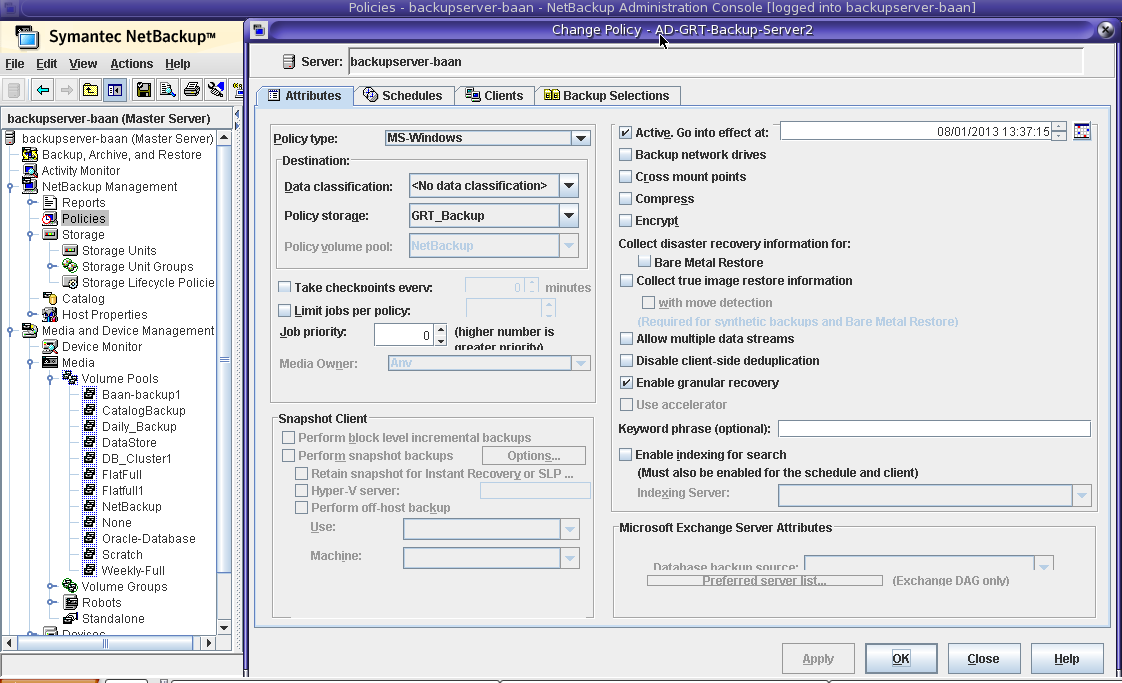
Task: Open Device Monitor in tree
Action: (102, 347)
